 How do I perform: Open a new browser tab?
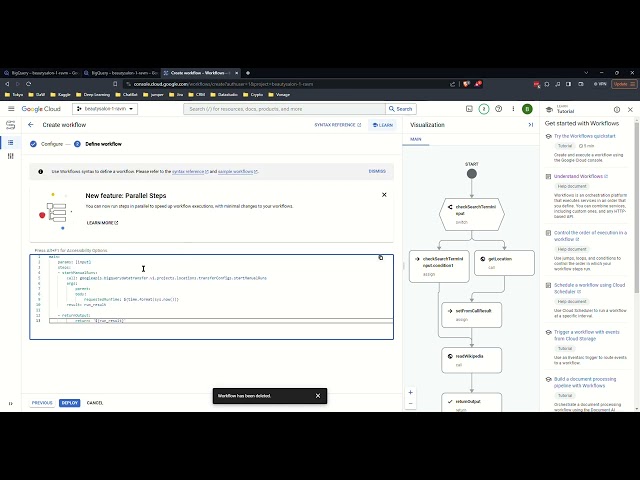click(x=247, y=73)
